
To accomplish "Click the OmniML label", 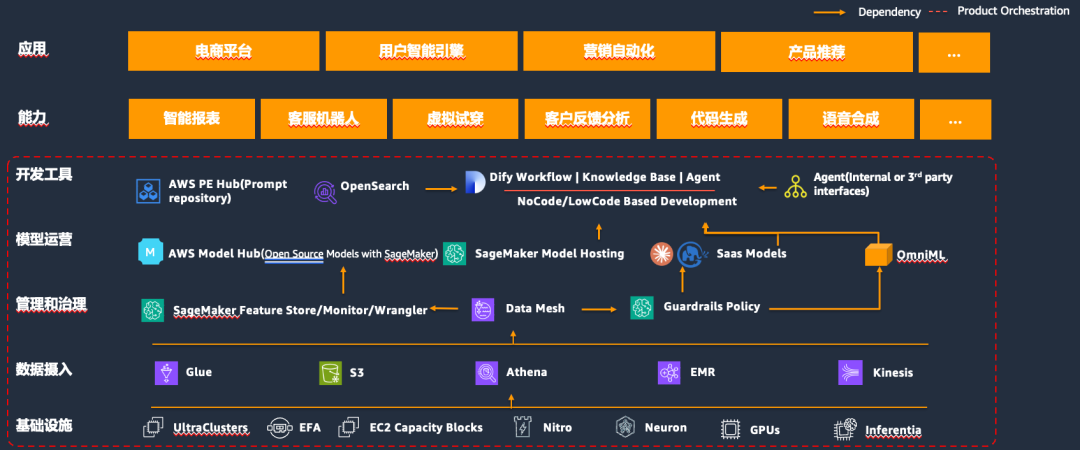I will click(x=922, y=256).
